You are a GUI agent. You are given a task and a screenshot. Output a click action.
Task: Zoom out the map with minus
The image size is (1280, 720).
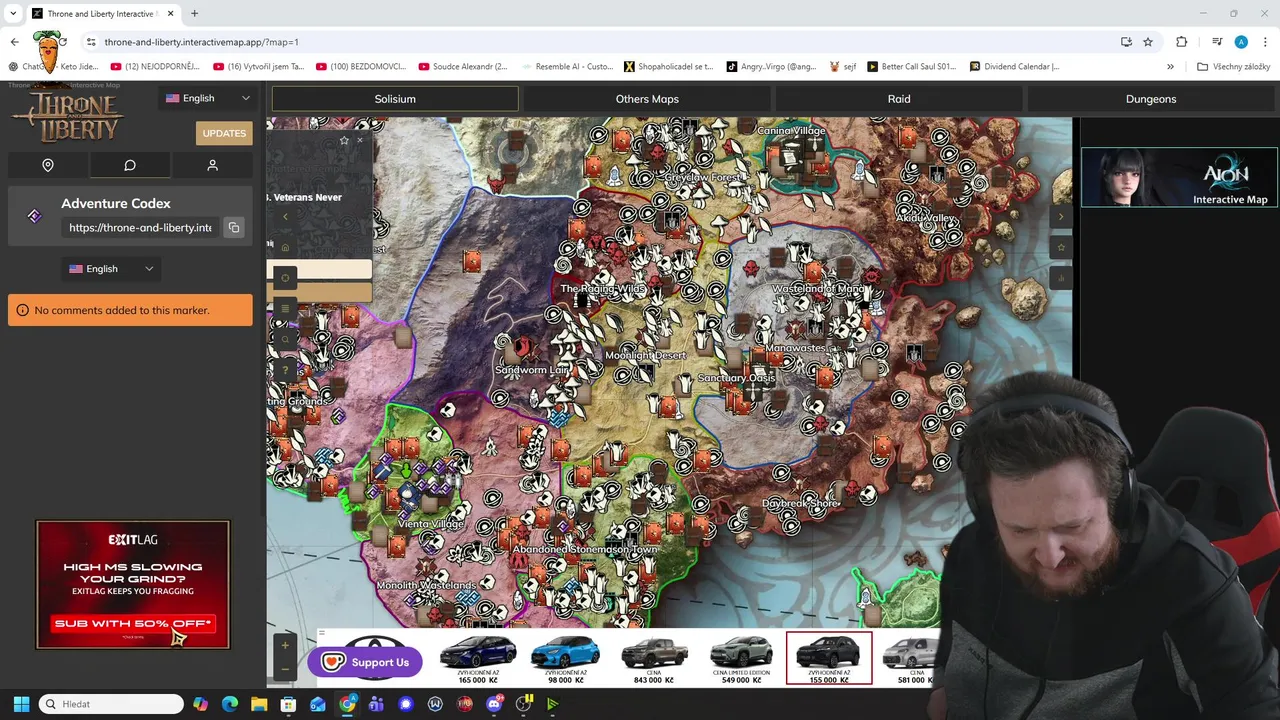pos(285,668)
